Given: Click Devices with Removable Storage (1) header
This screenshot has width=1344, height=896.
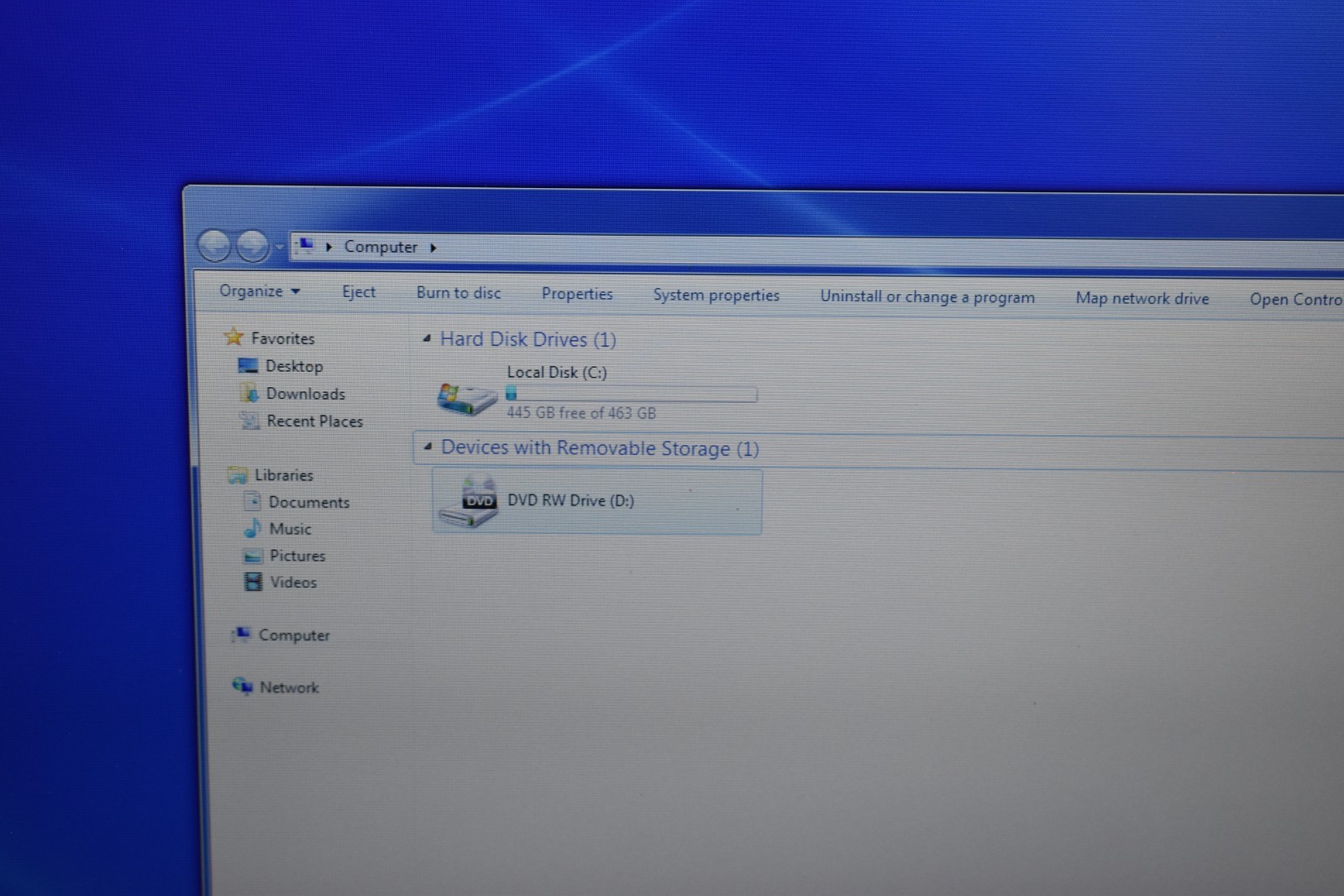Looking at the screenshot, I should point(600,448).
